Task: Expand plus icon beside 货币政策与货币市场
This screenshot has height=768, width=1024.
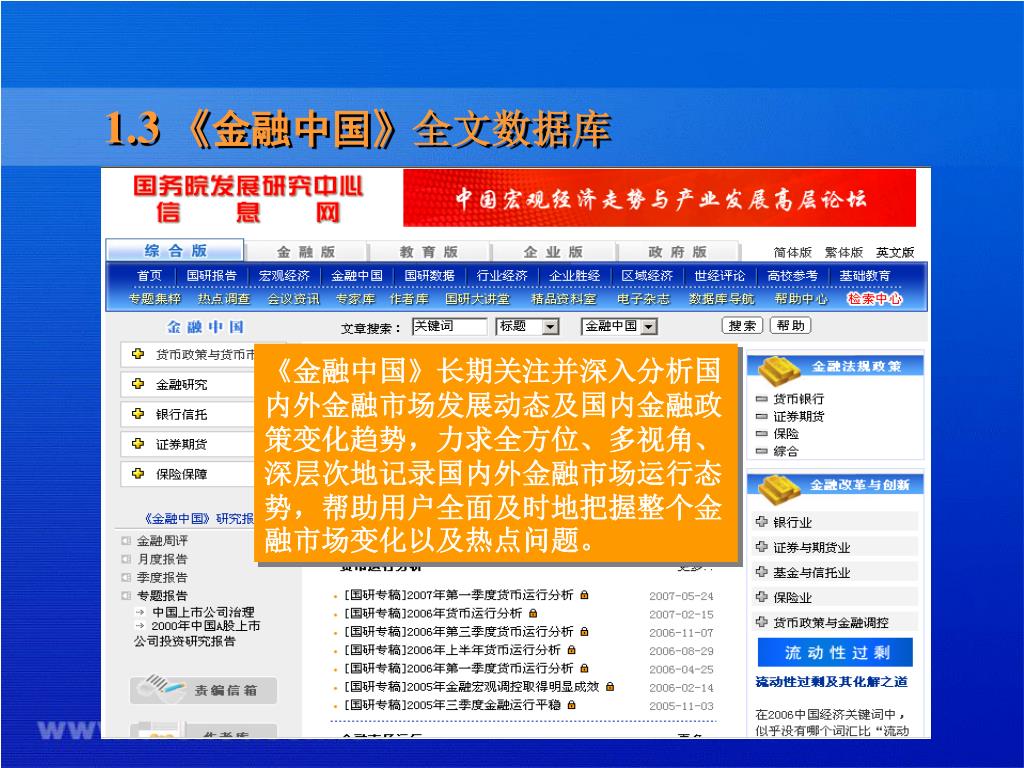Action: [138, 354]
